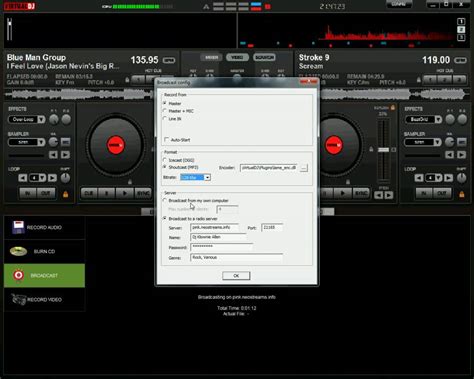Play the right deck

click(343, 193)
